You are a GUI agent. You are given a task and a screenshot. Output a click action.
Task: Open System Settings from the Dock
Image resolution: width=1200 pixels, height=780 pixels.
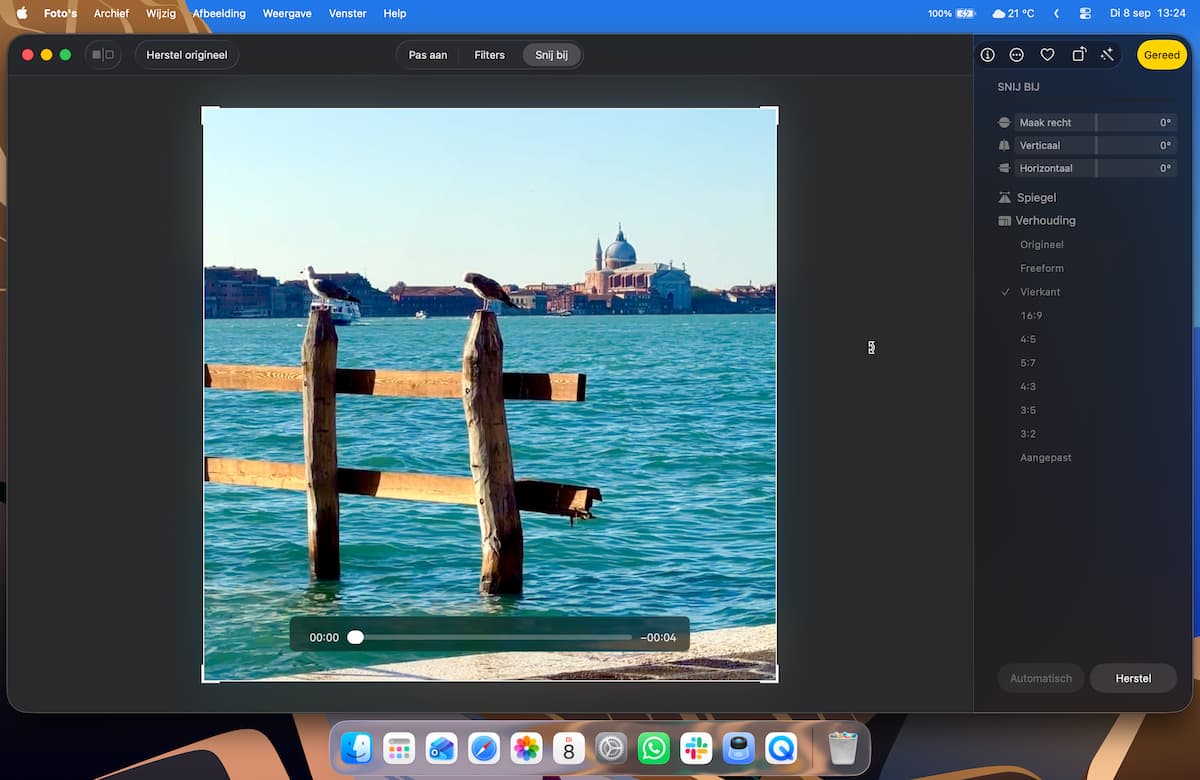(x=611, y=748)
